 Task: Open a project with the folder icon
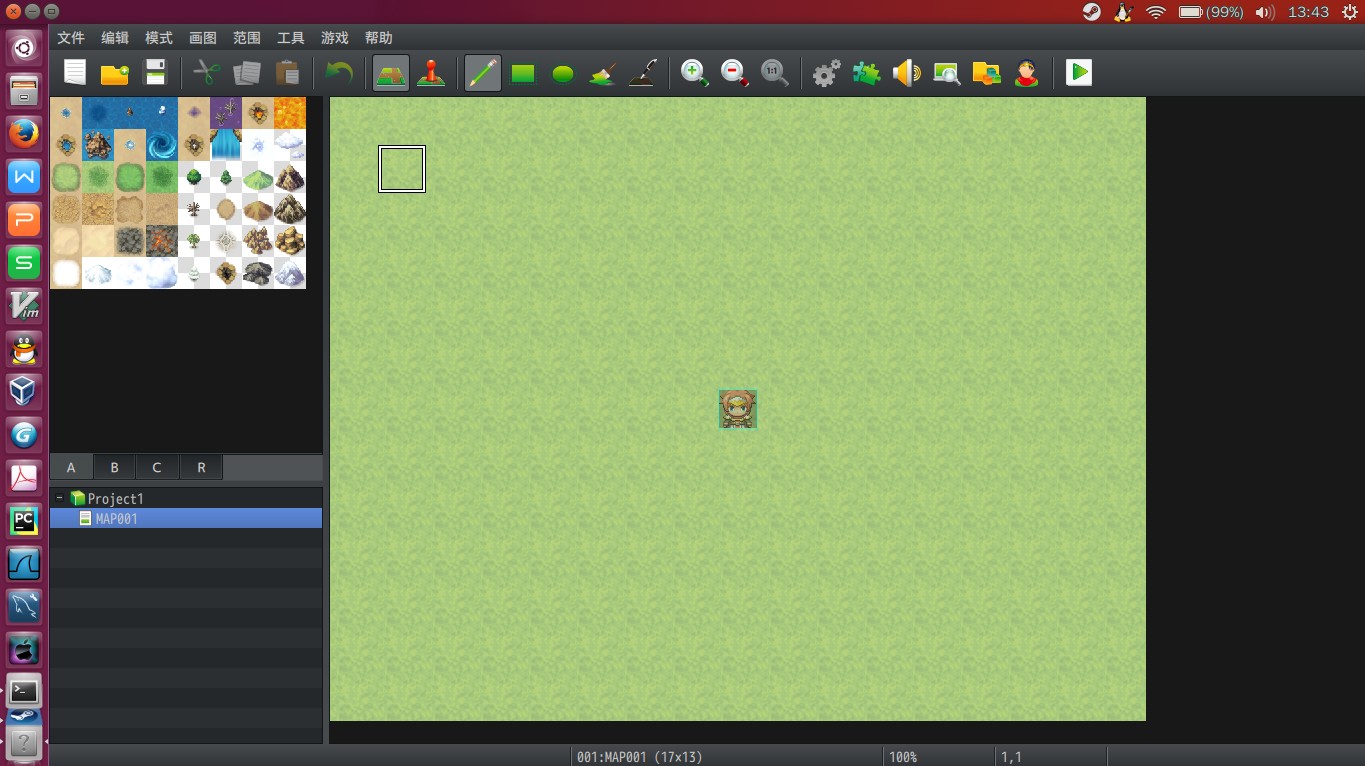tap(115, 73)
